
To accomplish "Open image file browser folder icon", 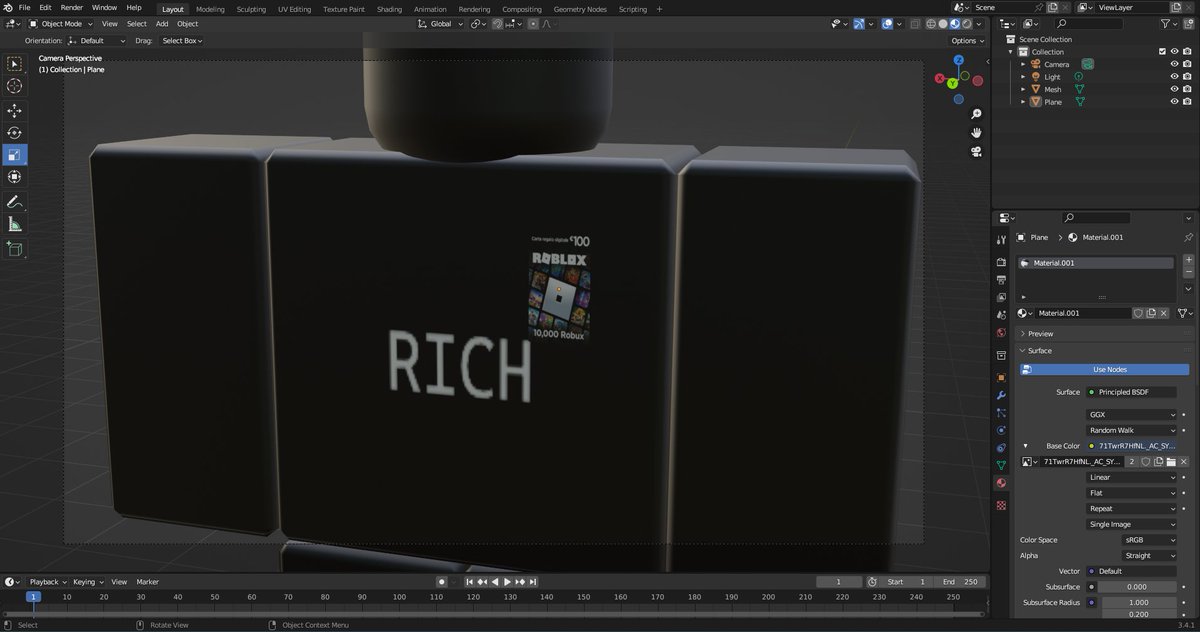I will [x=1170, y=462].
